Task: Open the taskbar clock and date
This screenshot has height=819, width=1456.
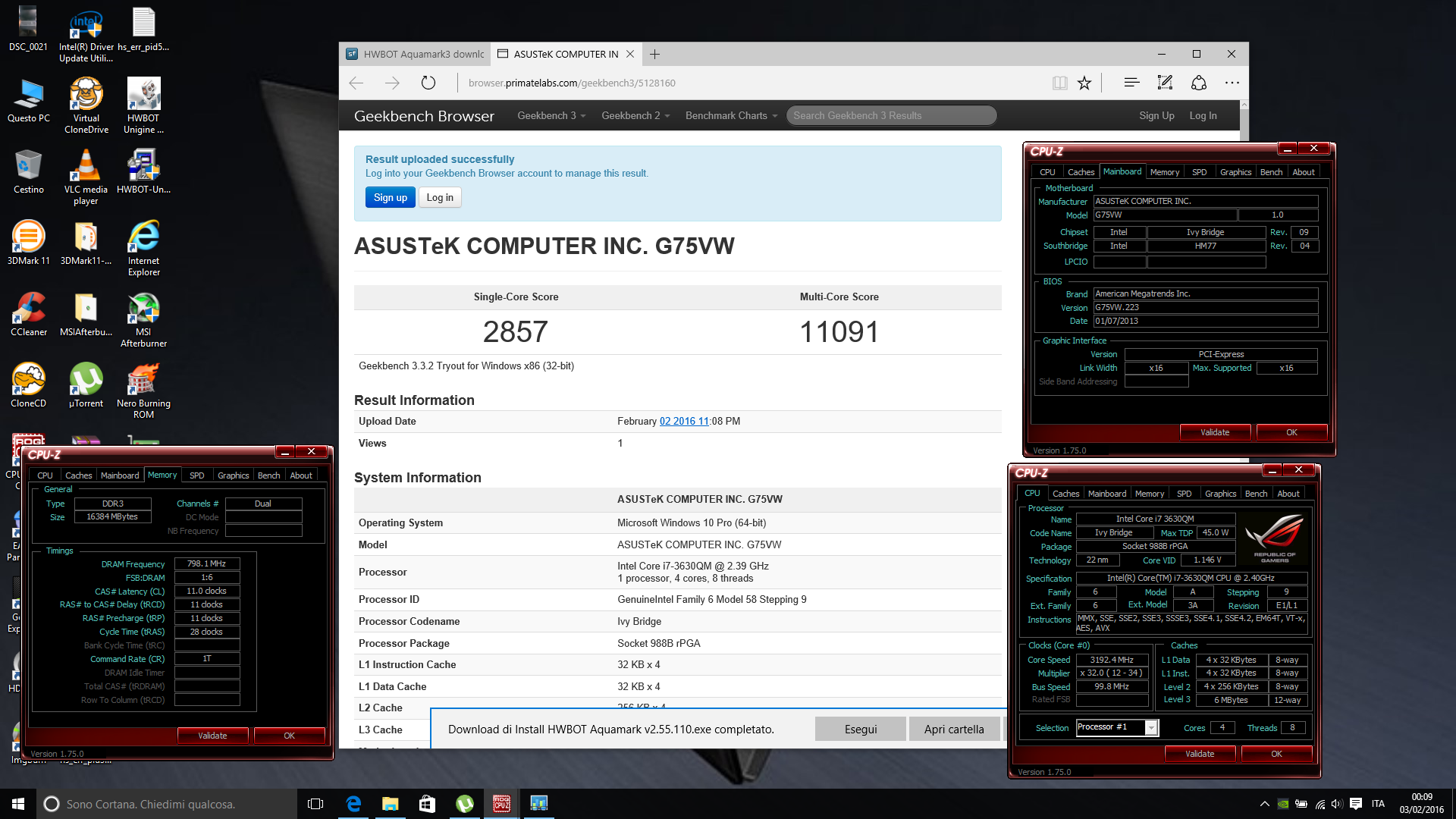Action: [x=1421, y=804]
